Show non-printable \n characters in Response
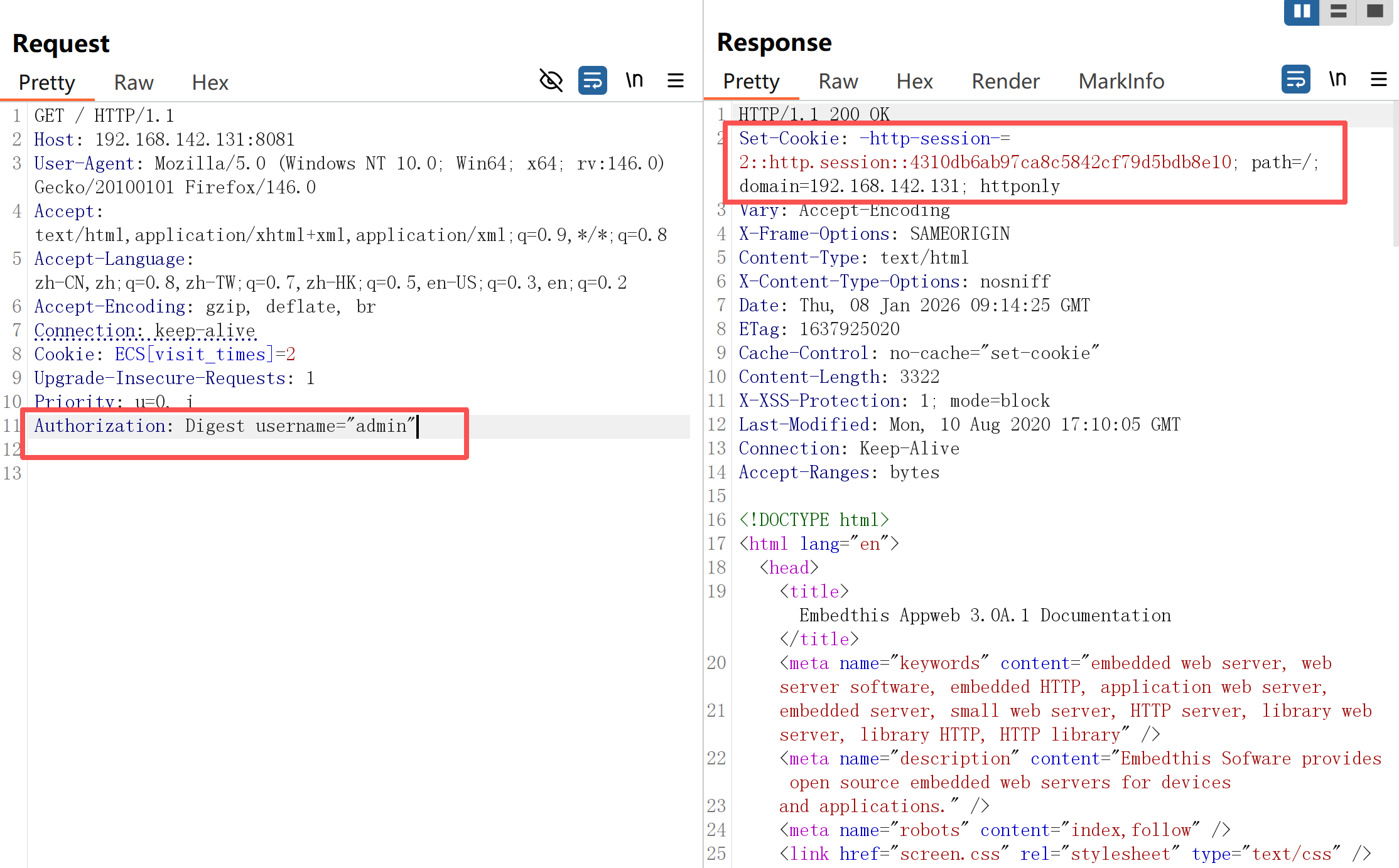The image size is (1399, 868). pos(1337,79)
